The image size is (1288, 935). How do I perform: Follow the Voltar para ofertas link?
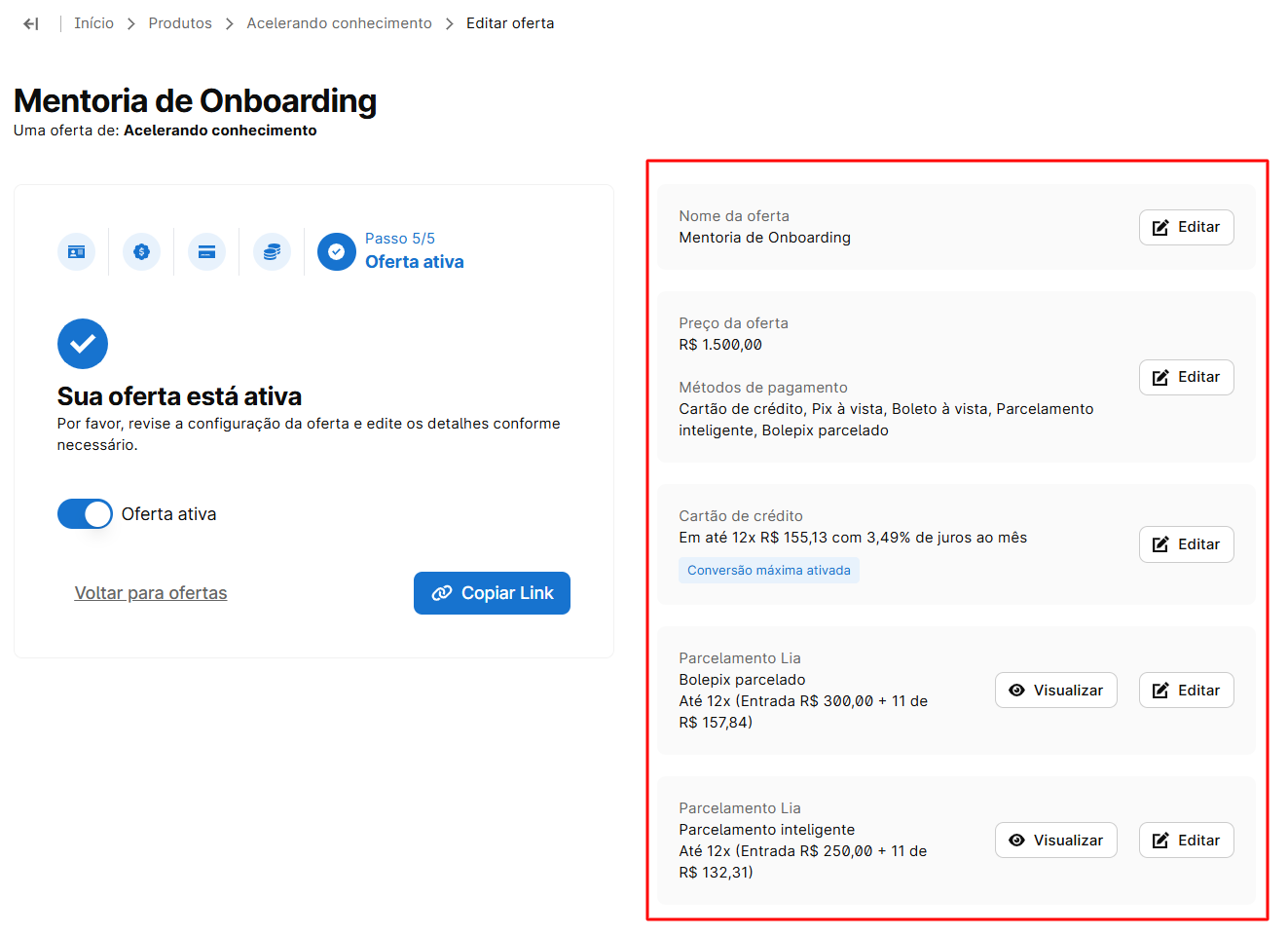(x=151, y=593)
